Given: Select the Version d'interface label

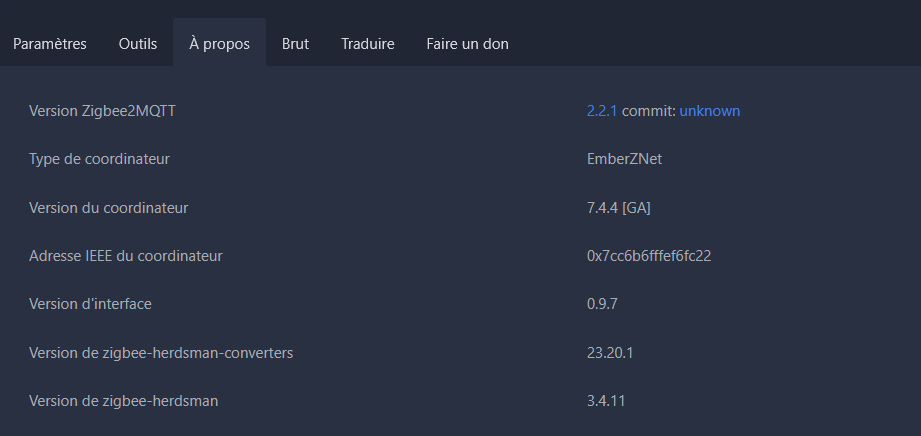Looking at the screenshot, I should pyautogui.click(x=90, y=304).
